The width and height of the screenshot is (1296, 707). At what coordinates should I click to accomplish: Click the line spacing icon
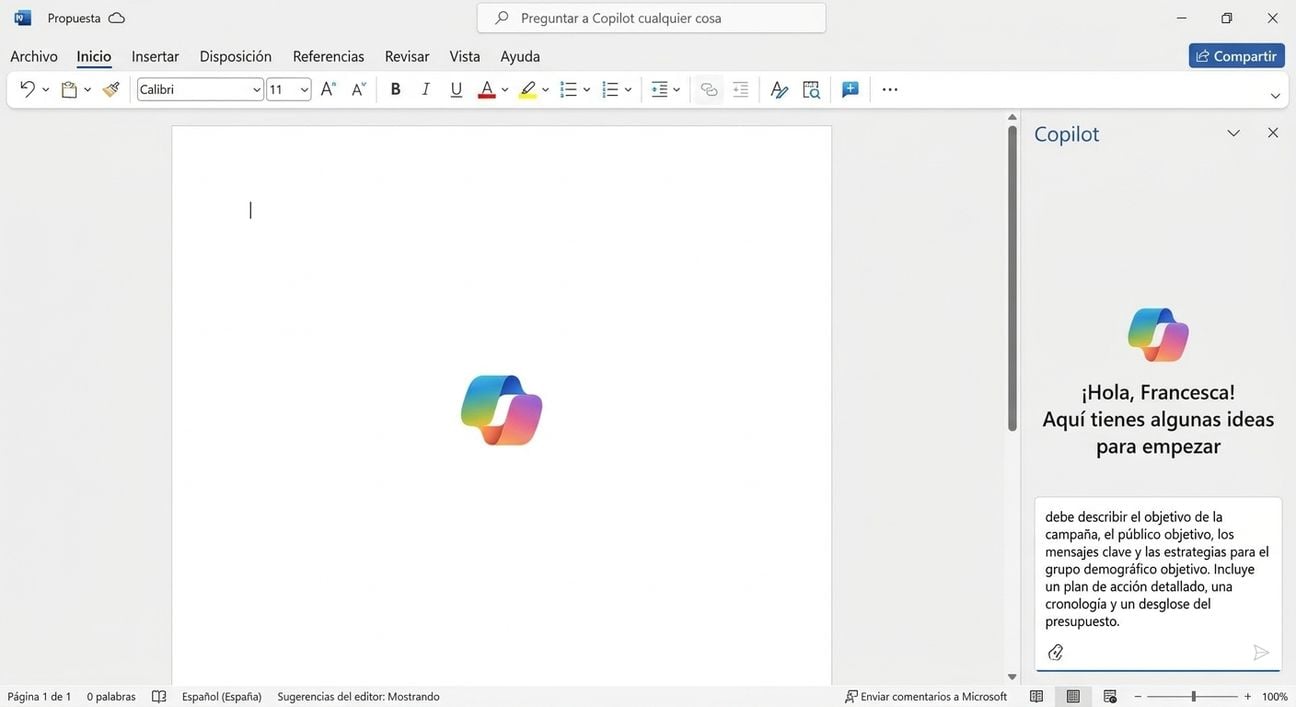pos(659,89)
